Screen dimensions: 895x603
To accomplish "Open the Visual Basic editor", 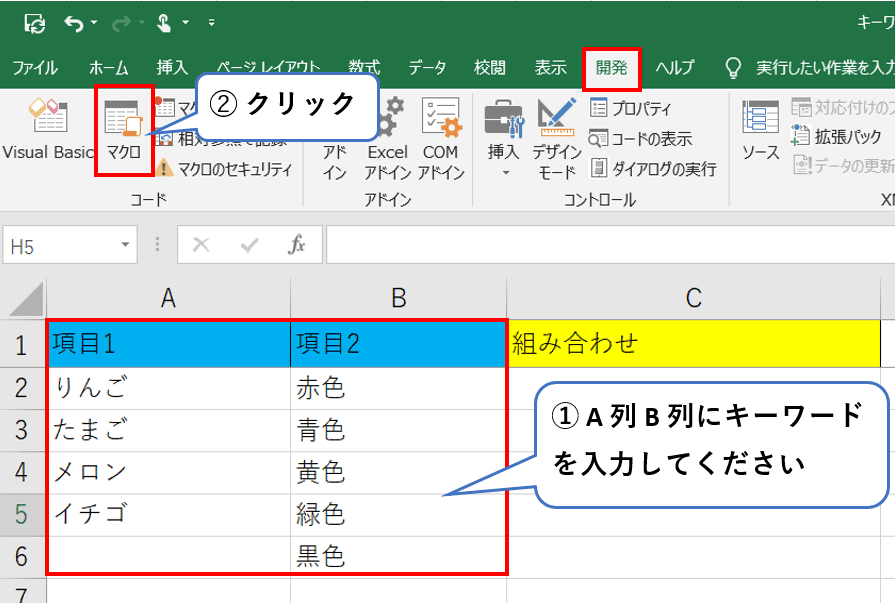I will (x=46, y=130).
